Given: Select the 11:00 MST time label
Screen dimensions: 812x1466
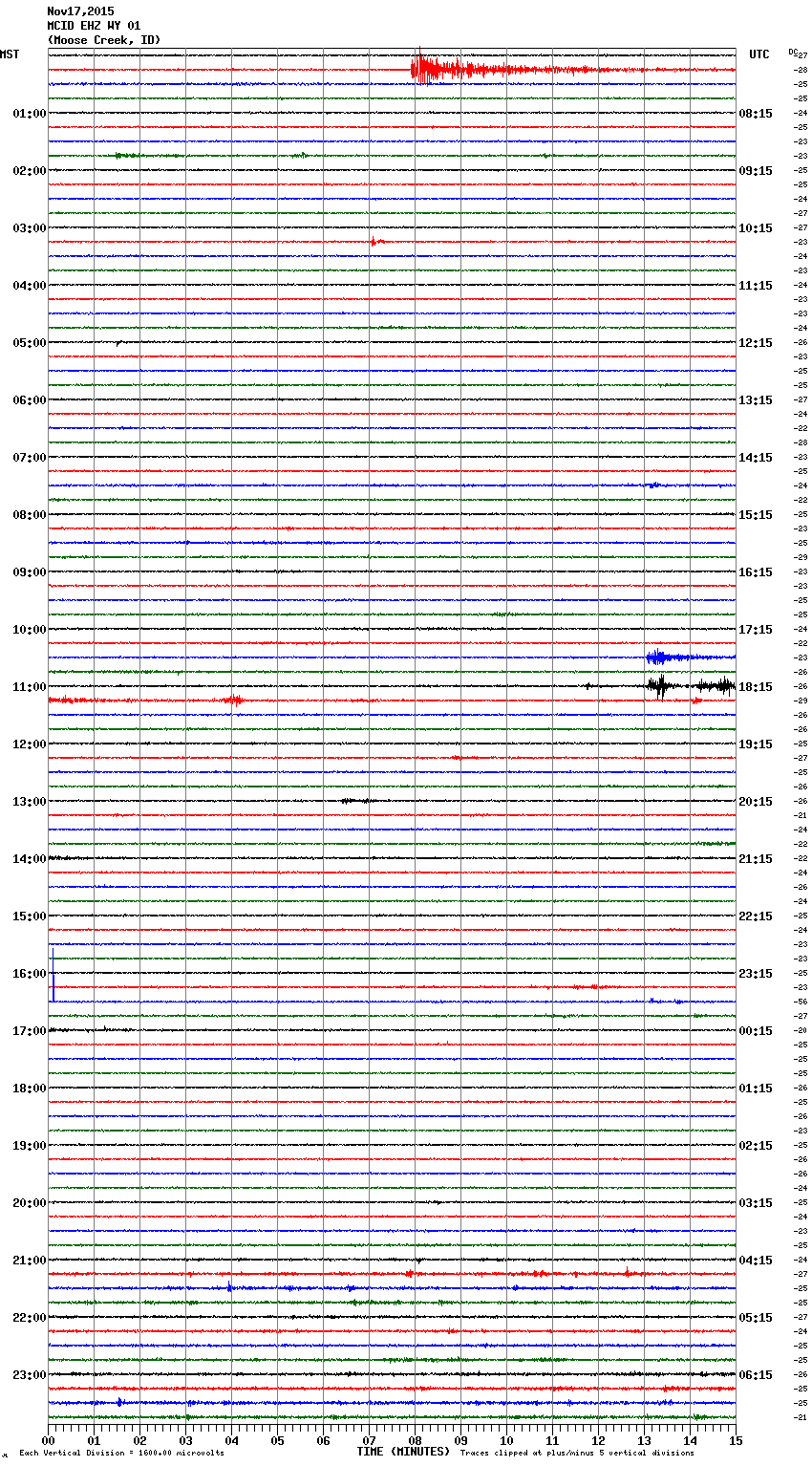Looking at the screenshot, I should (x=30, y=687).
